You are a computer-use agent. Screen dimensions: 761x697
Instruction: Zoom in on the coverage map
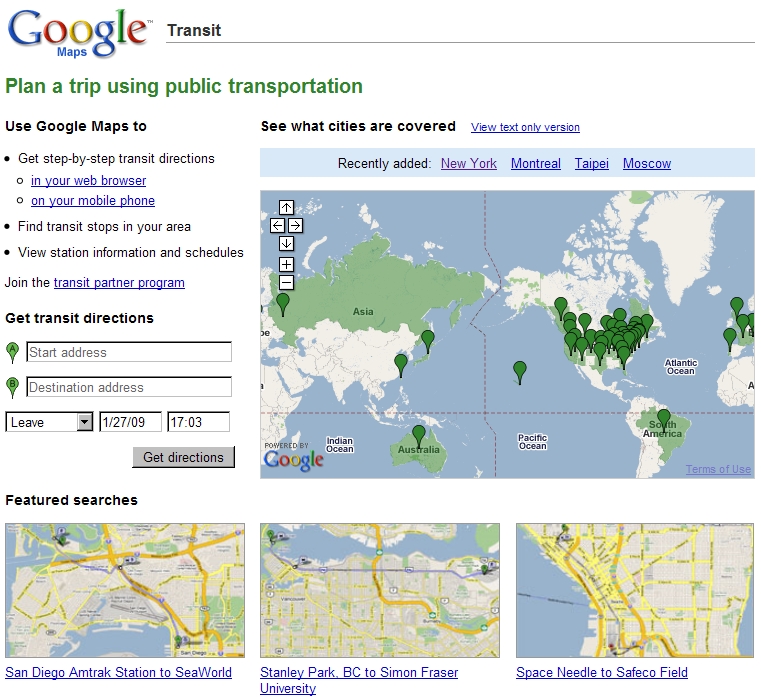(x=286, y=265)
